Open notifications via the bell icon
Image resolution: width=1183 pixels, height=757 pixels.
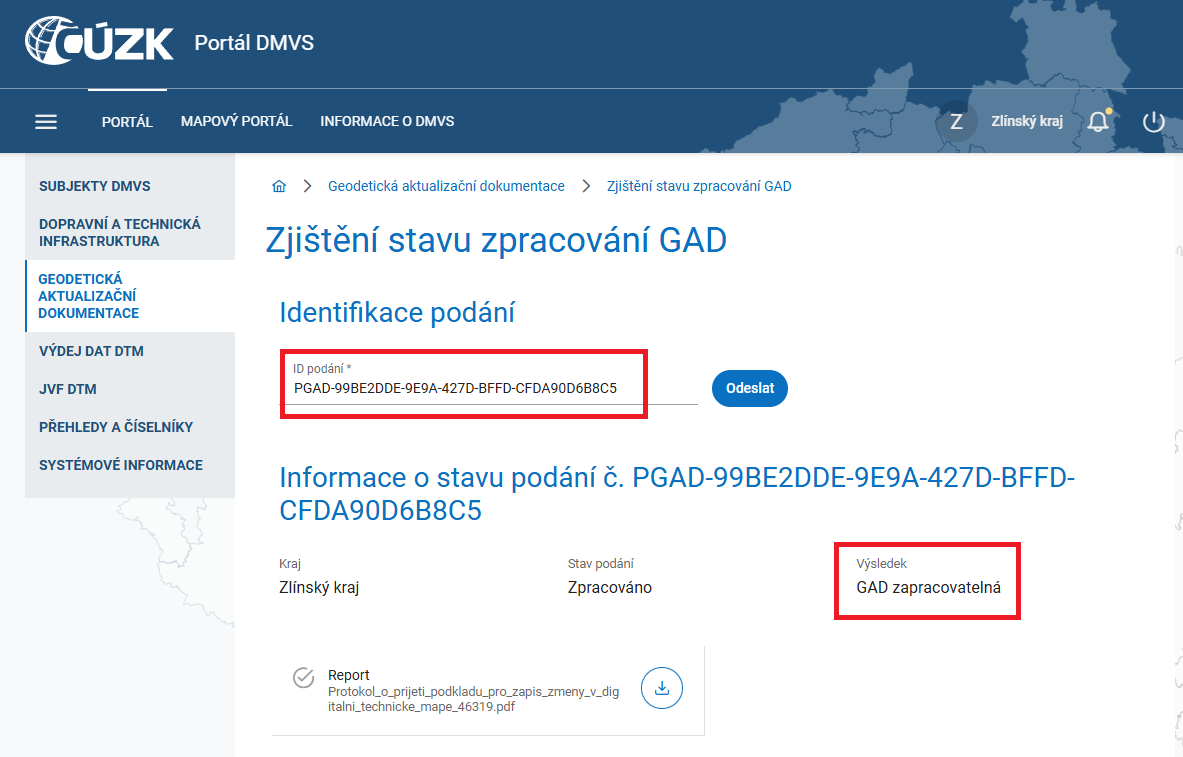point(1098,120)
